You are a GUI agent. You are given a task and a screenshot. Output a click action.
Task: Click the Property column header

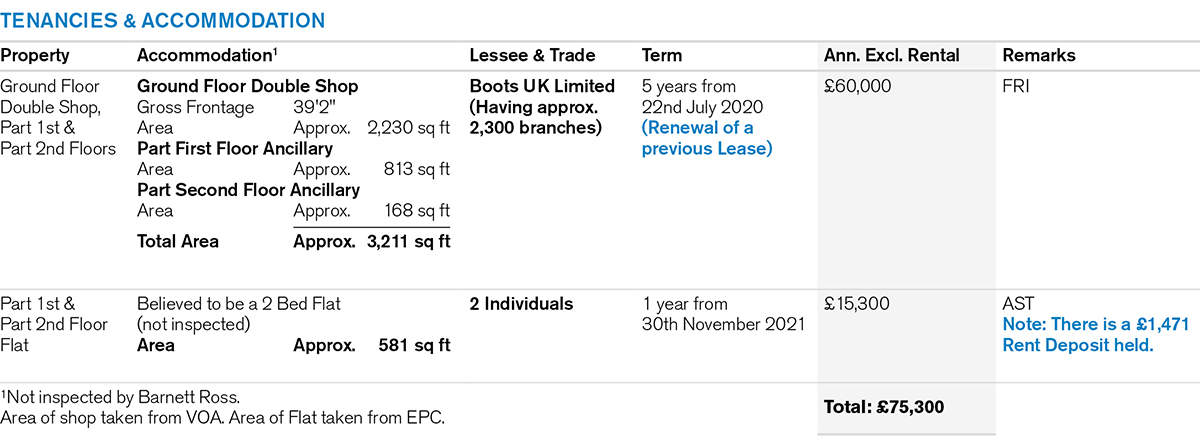[35, 56]
